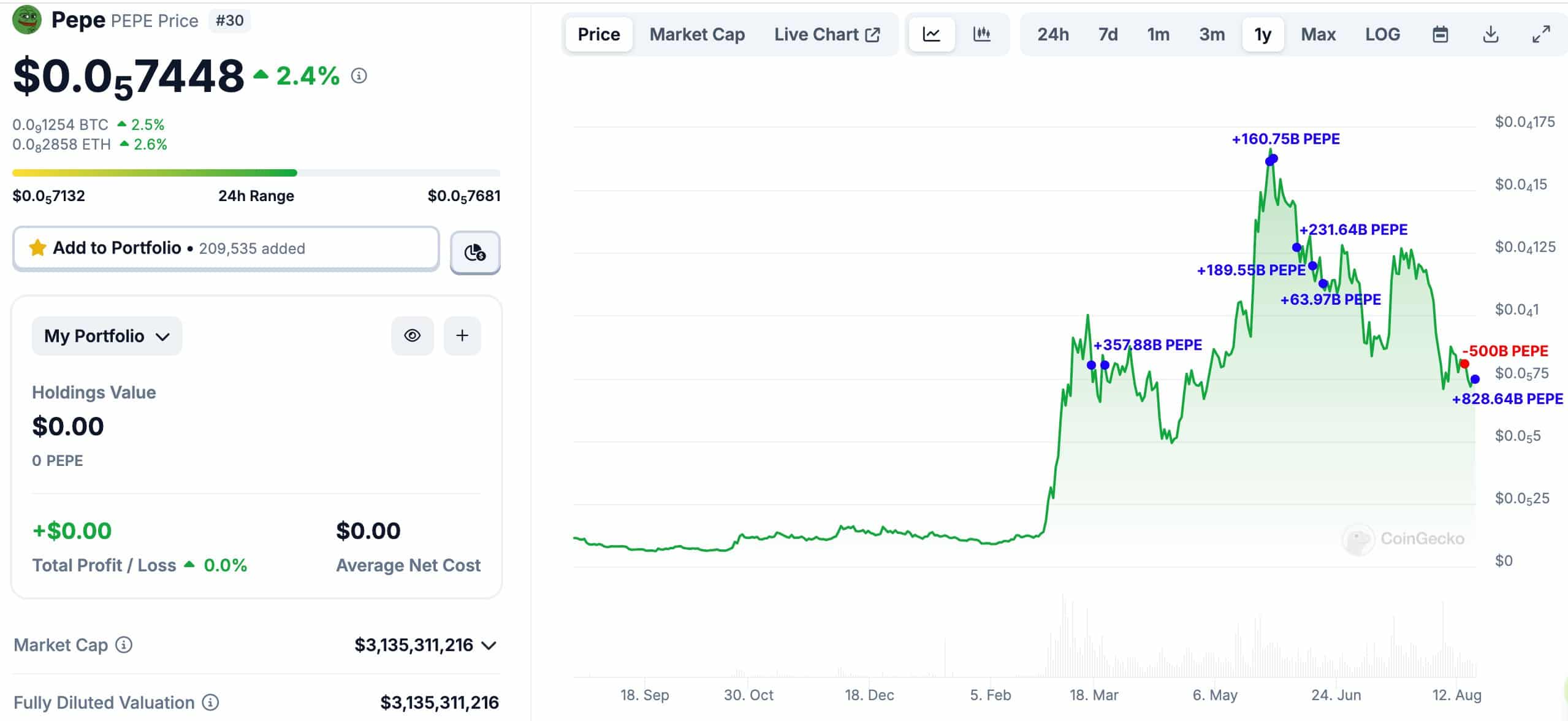Select the 1y time range
This screenshot has height=721, width=1568.
point(1262,34)
